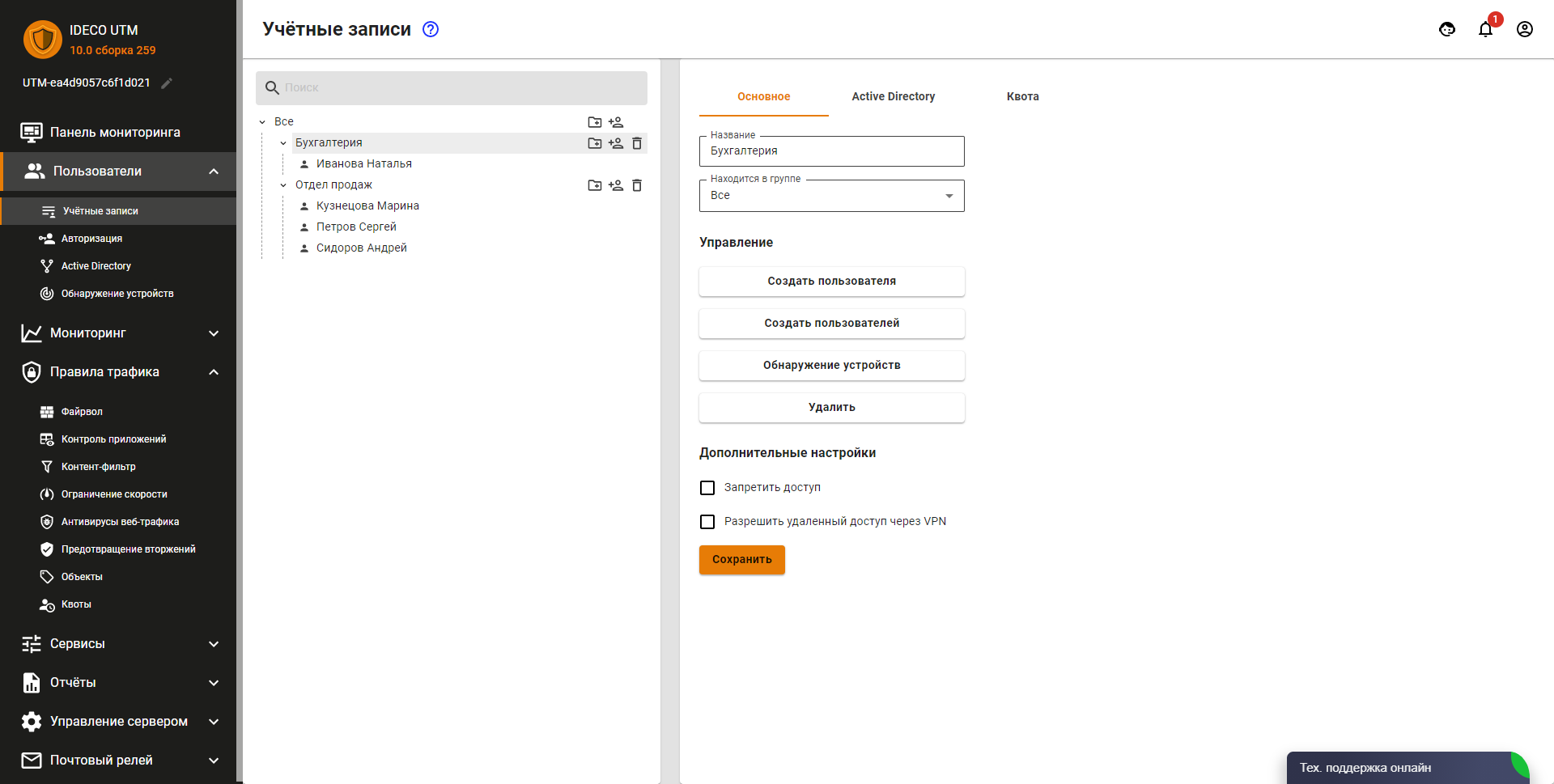Check Разрешить удаленный доступ через VPN
Viewport: 1554px width, 784px height.
coord(707,522)
